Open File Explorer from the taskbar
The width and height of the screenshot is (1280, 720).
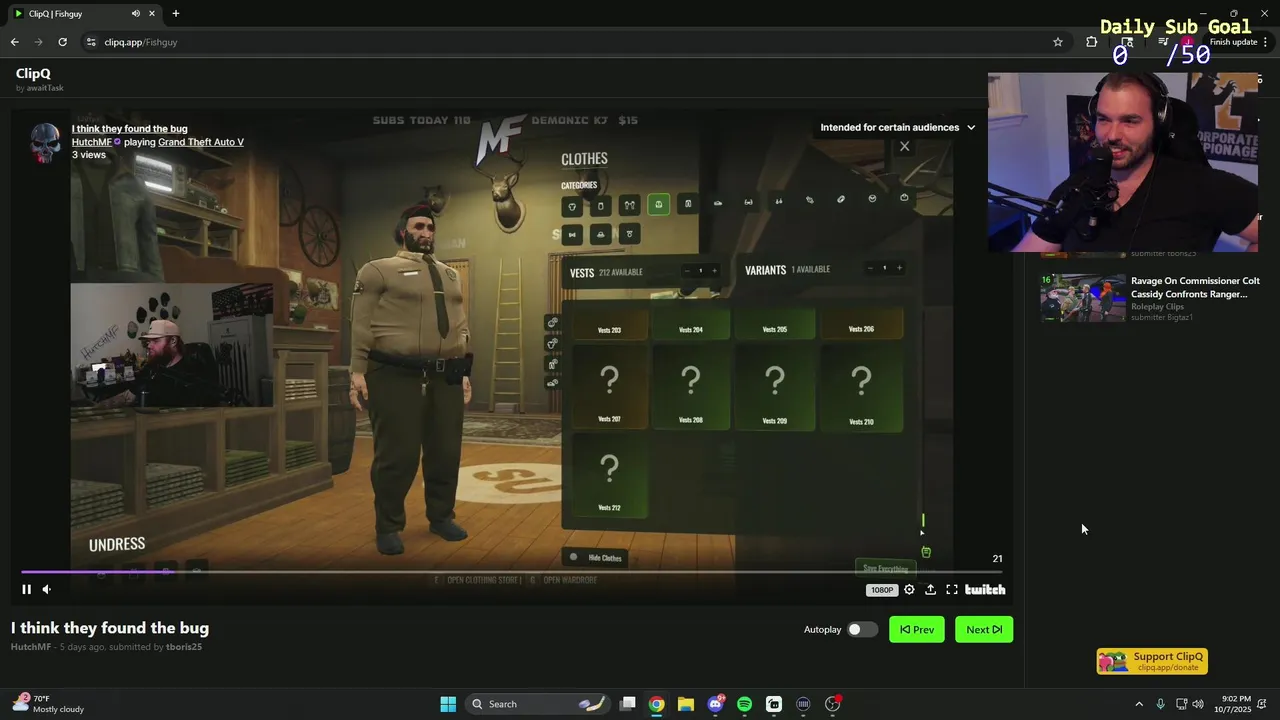point(686,704)
